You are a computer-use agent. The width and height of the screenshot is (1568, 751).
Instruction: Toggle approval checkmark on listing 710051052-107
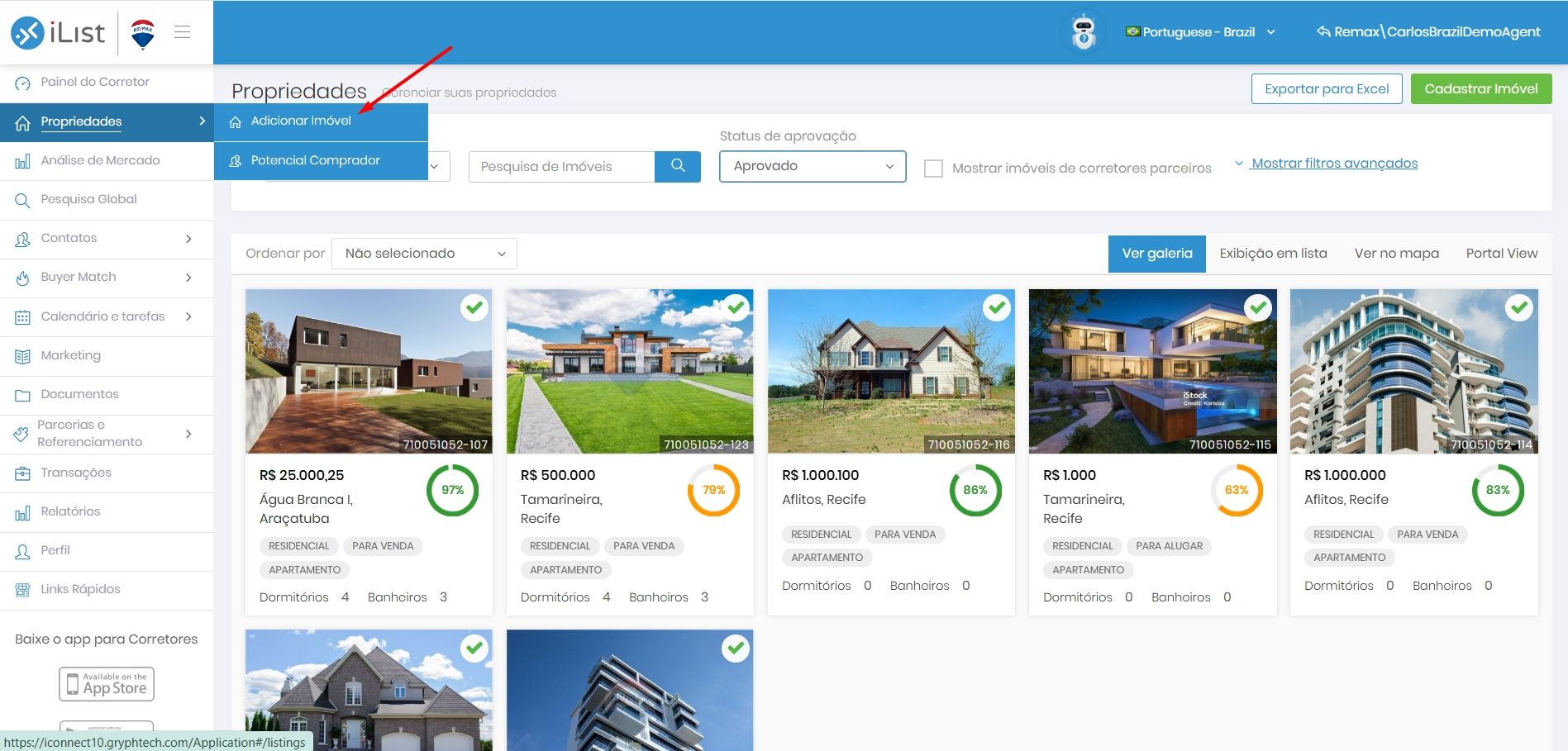[474, 307]
